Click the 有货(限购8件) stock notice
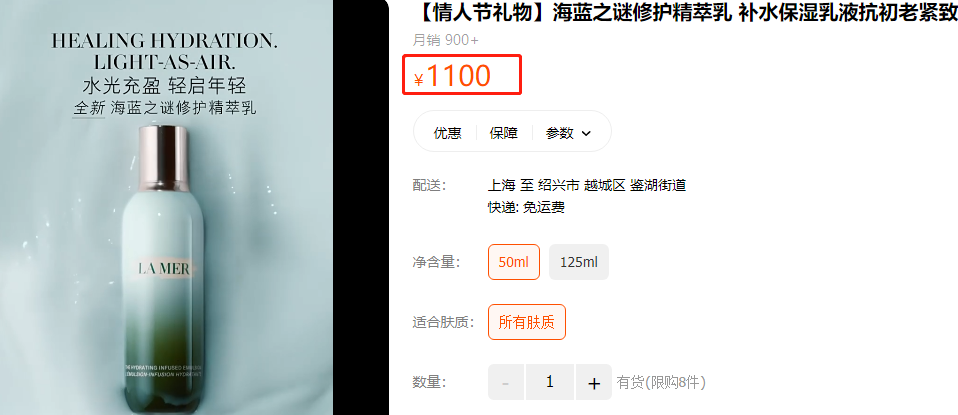 click(x=661, y=383)
